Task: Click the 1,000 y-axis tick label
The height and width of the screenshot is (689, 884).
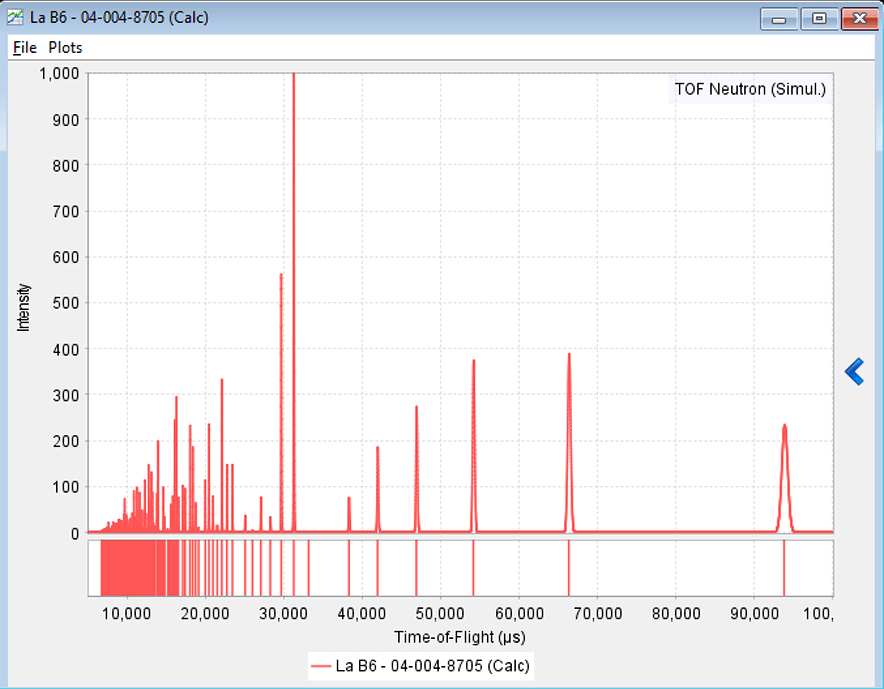Action: 59,73
